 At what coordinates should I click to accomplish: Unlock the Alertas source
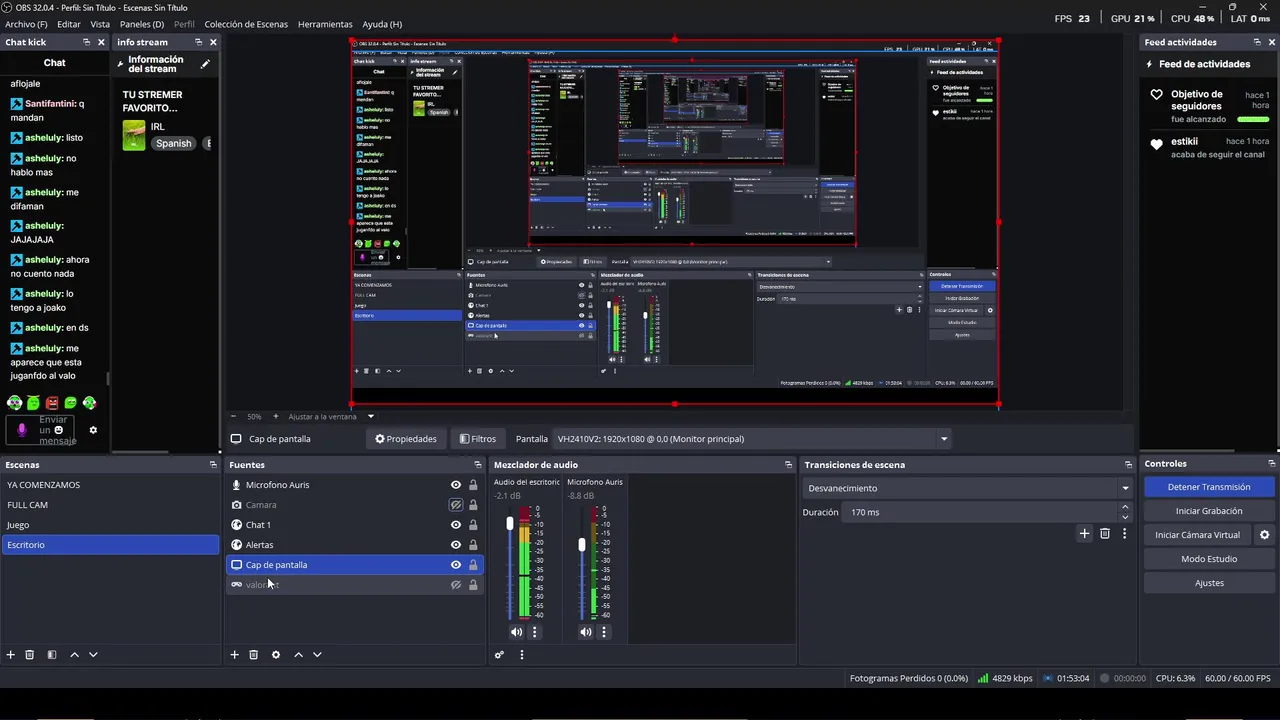(473, 545)
